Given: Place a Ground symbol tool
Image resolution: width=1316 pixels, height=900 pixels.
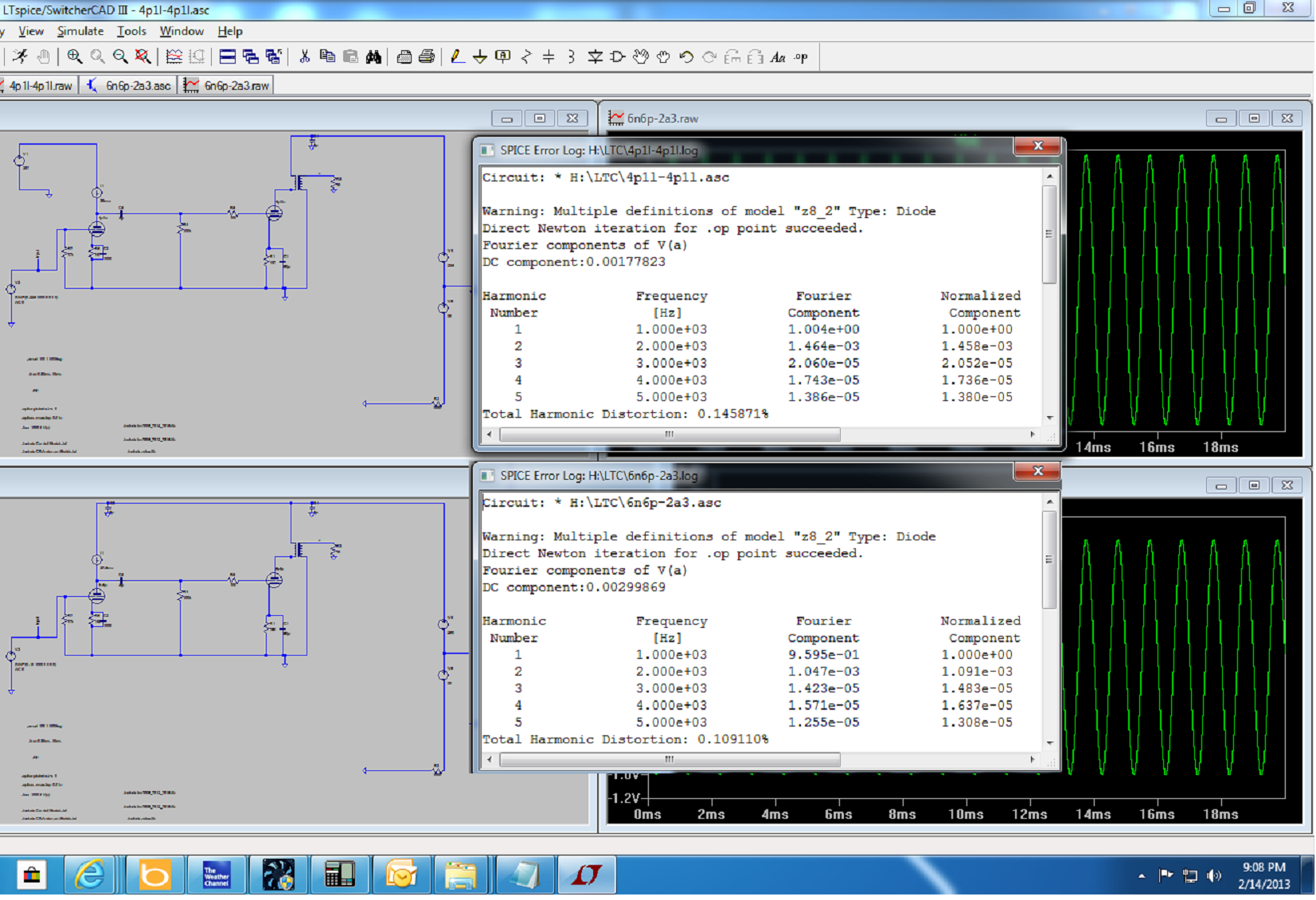Looking at the screenshot, I should [x=480, y=56].
